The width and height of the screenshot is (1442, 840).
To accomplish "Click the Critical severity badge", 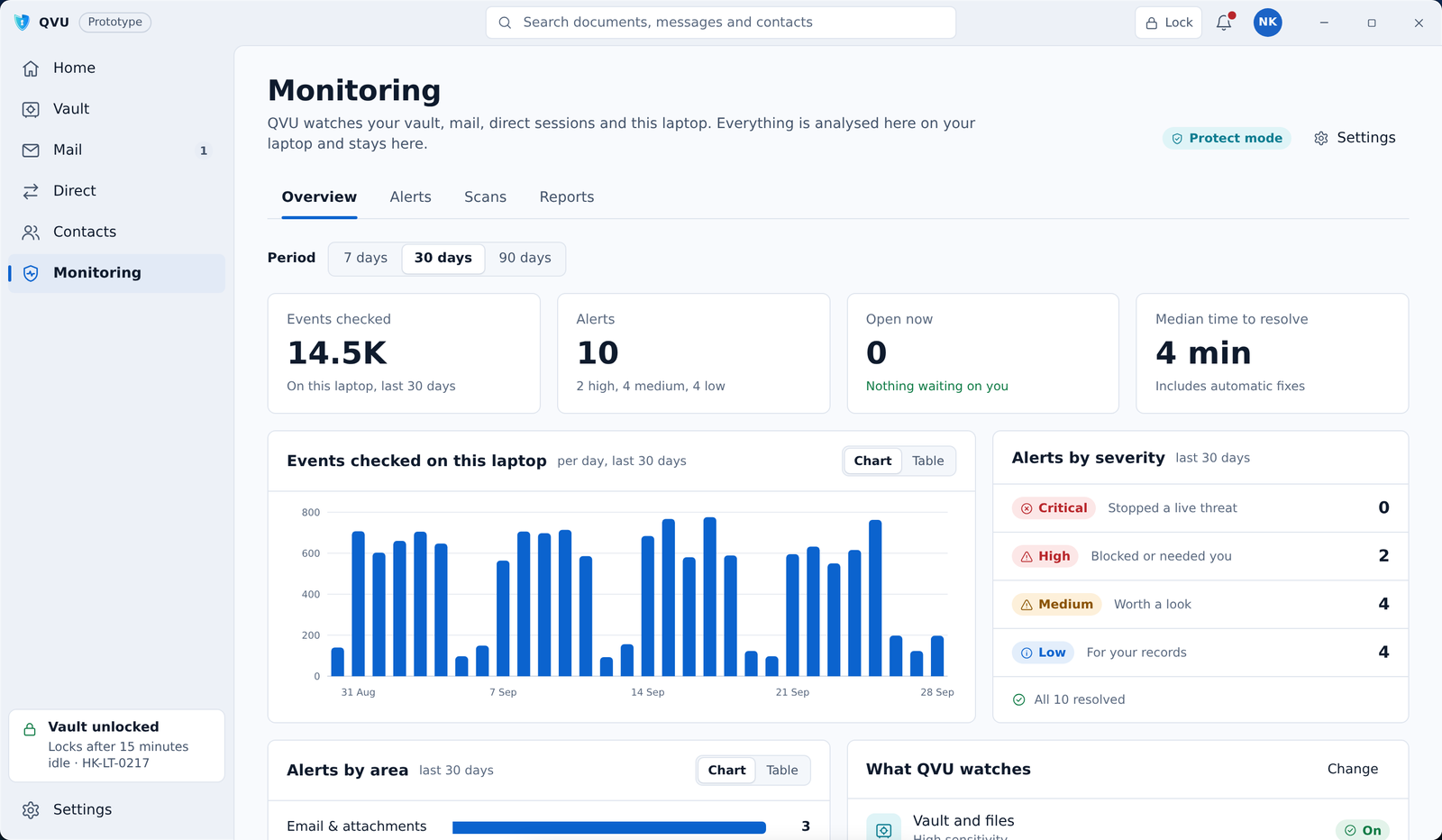I will [1054, 508].
